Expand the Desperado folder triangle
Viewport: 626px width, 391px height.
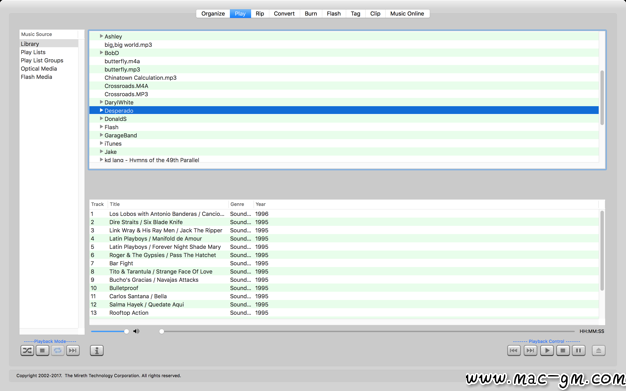(101, 110)
